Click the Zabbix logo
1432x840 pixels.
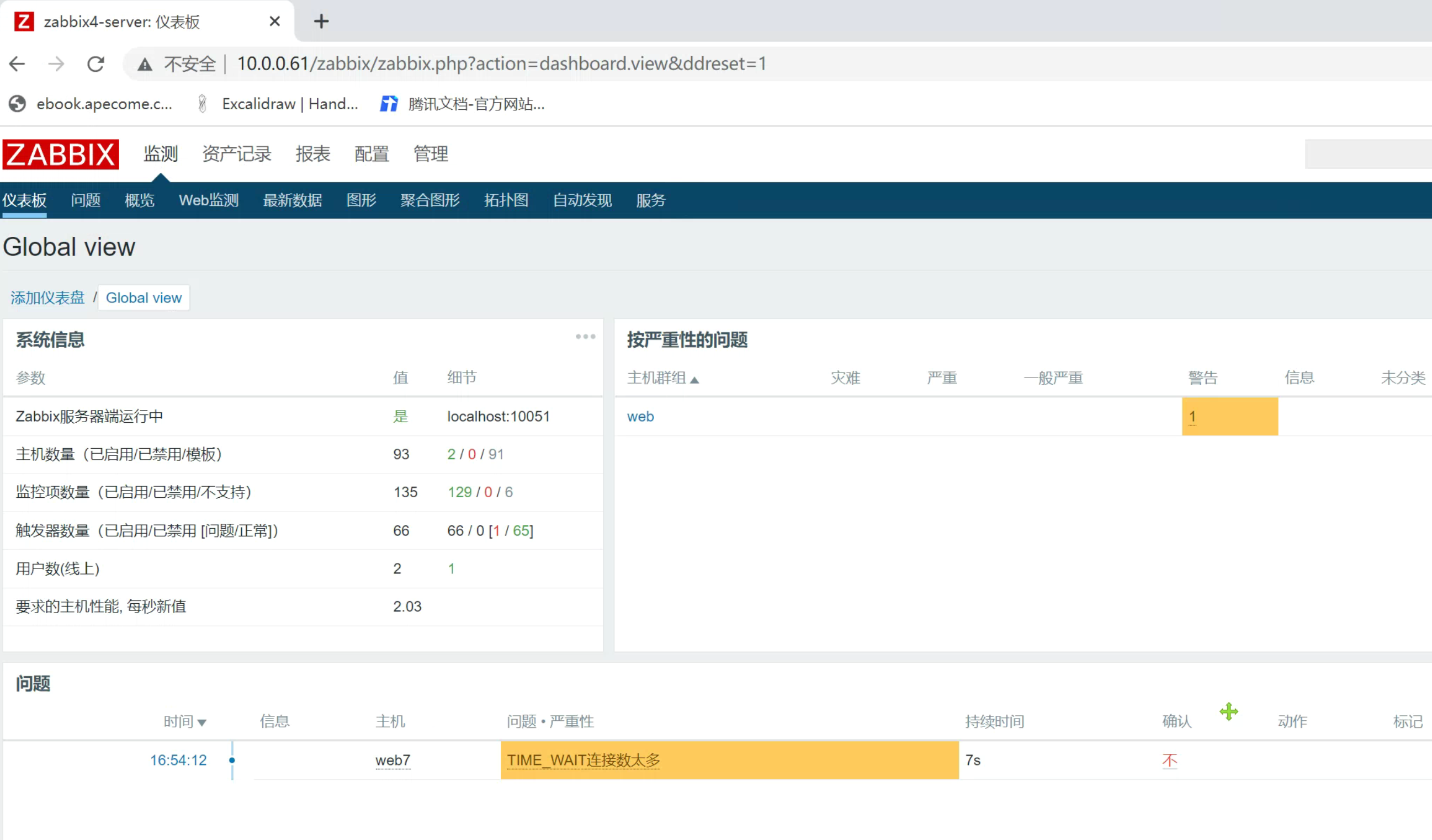pos(60,155)
